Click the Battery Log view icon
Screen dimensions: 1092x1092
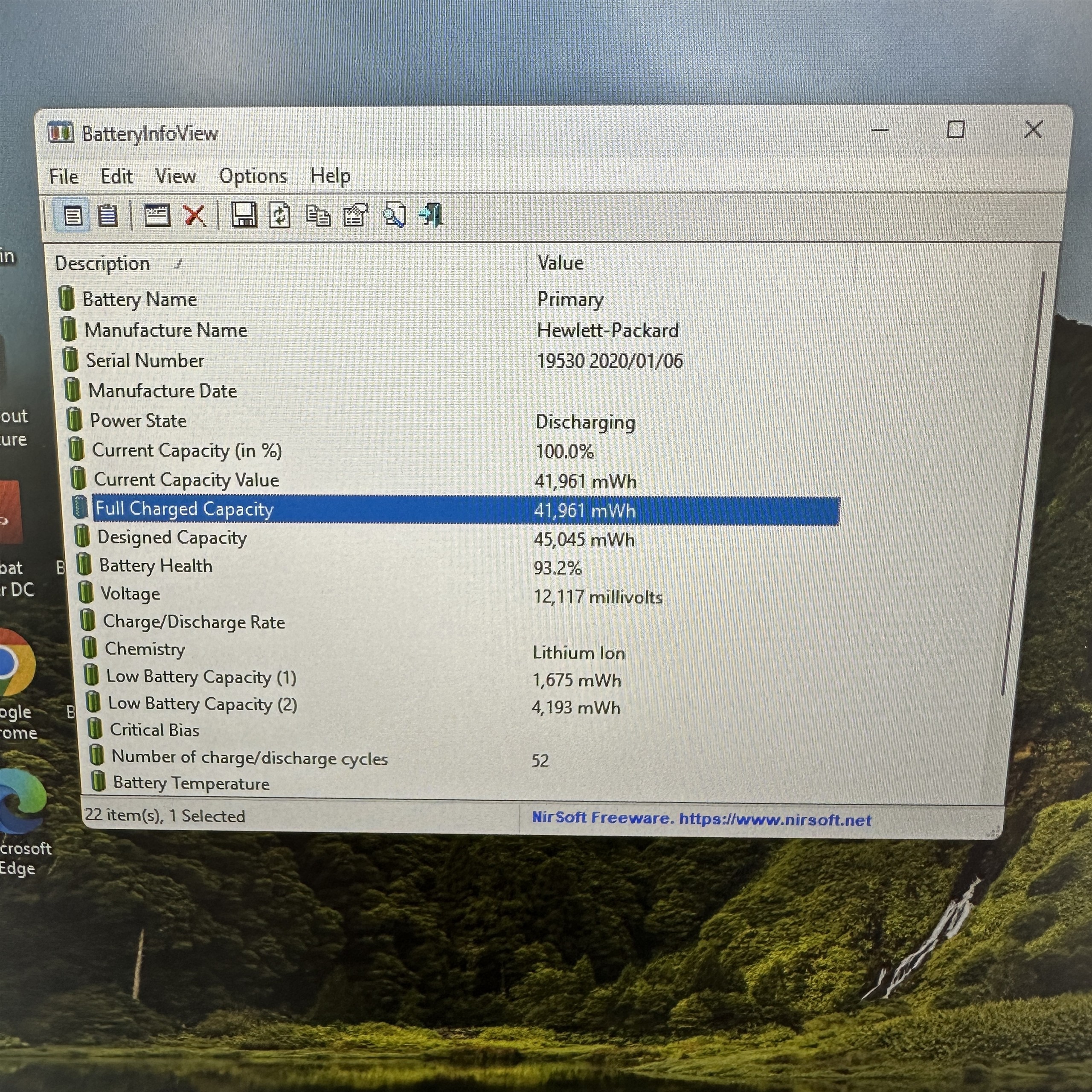(x=107, y=215)
